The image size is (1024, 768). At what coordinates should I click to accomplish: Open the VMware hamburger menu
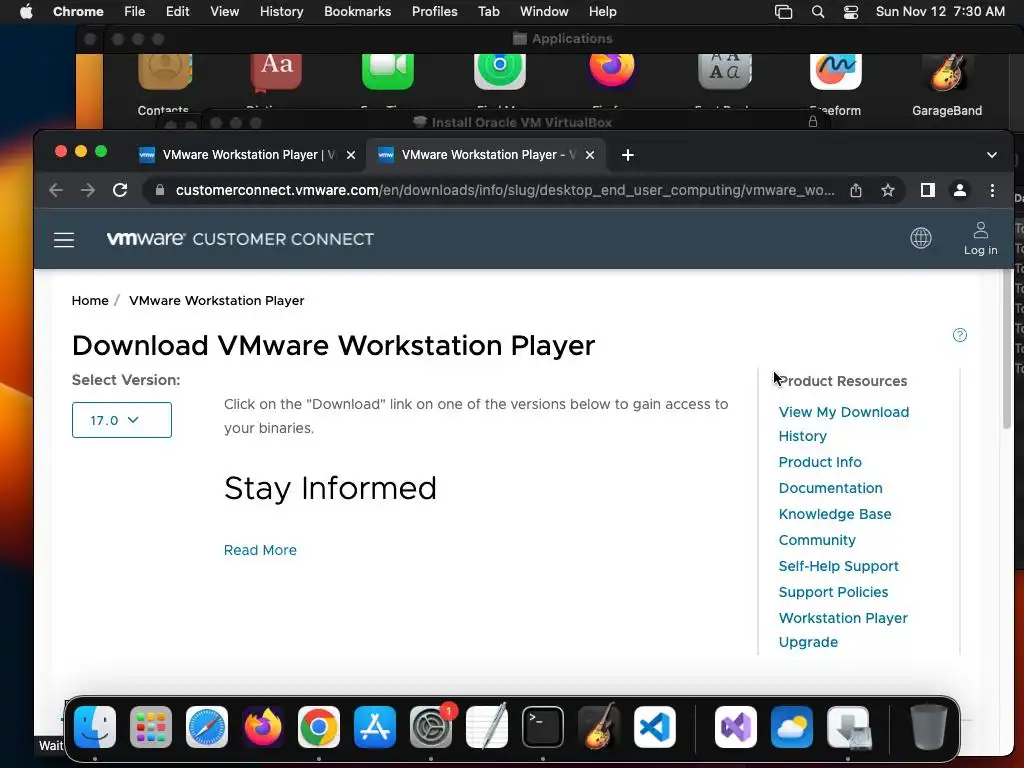point(64,240)
